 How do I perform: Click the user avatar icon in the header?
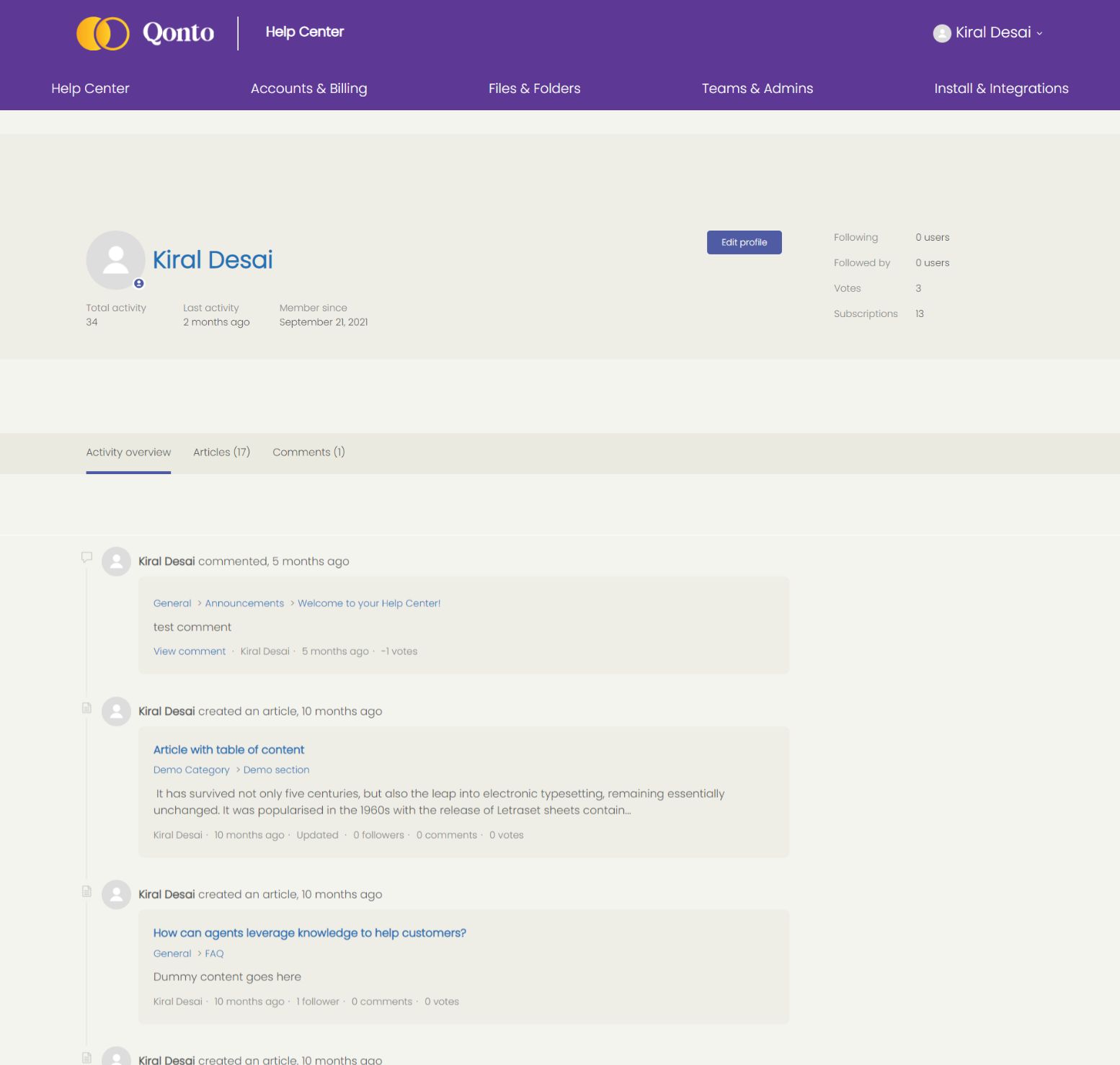pos(941,33)
